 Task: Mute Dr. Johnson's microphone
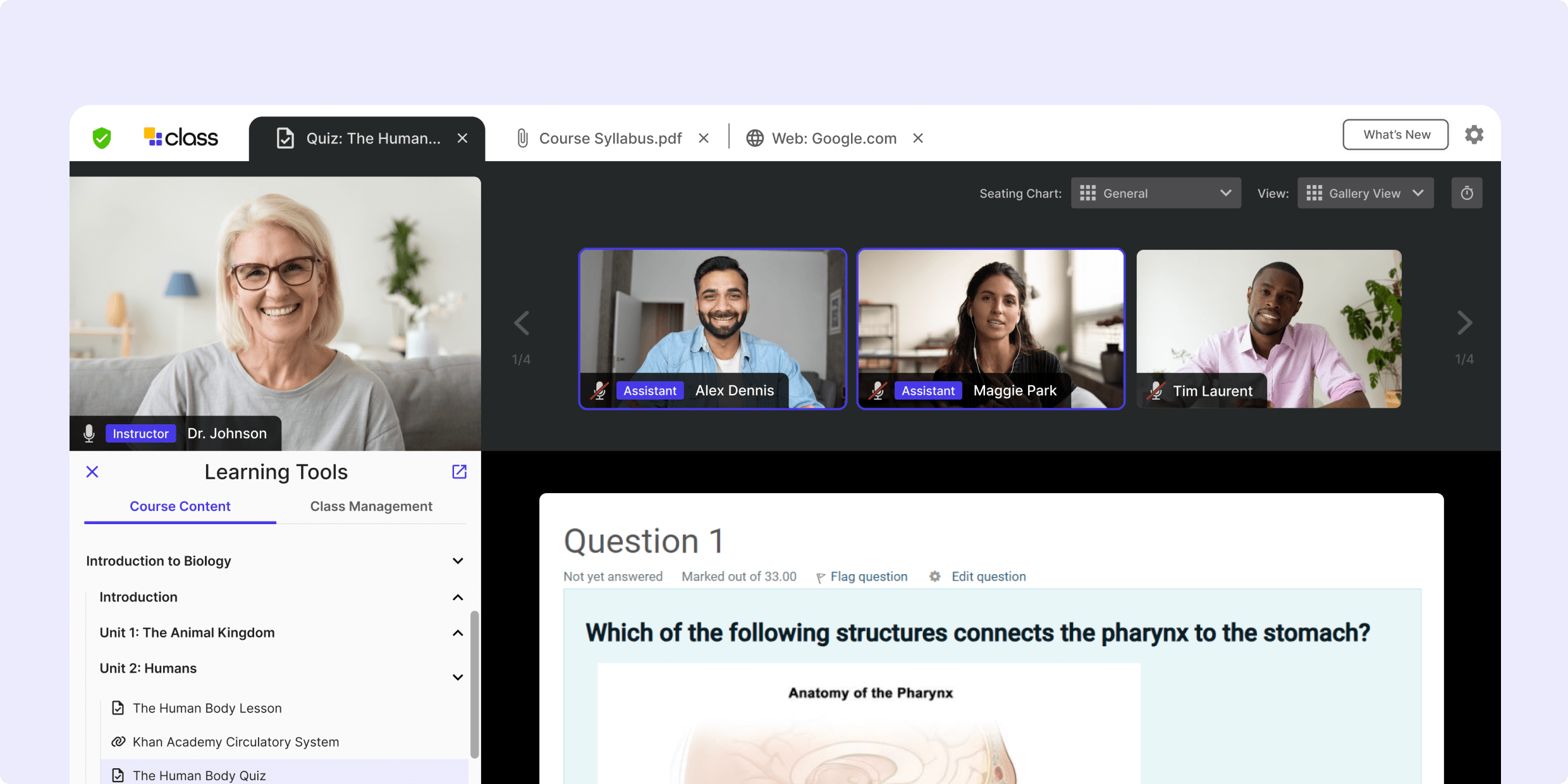tap(89, 433)
